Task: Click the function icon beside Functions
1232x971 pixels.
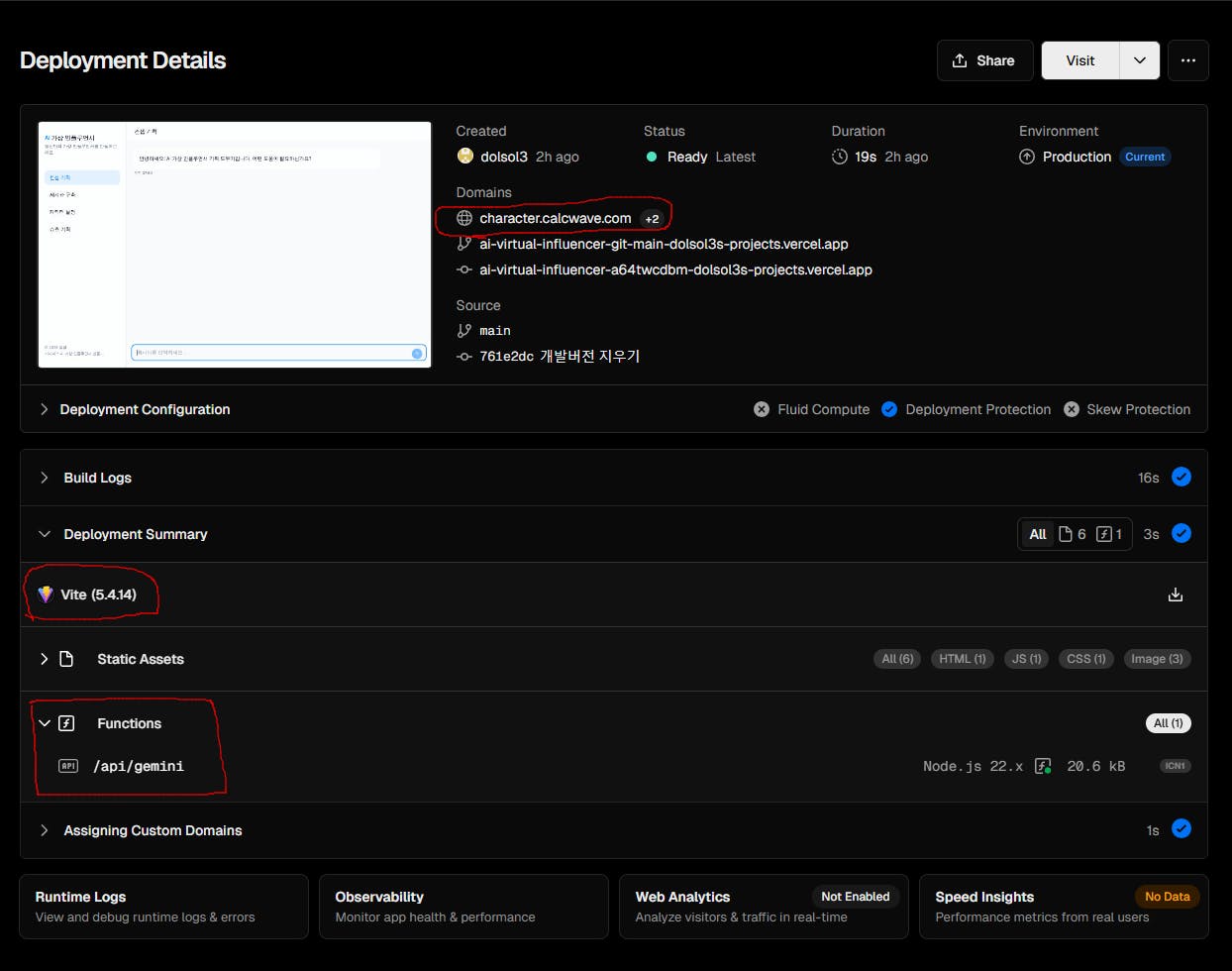Action: coord(66,723)
